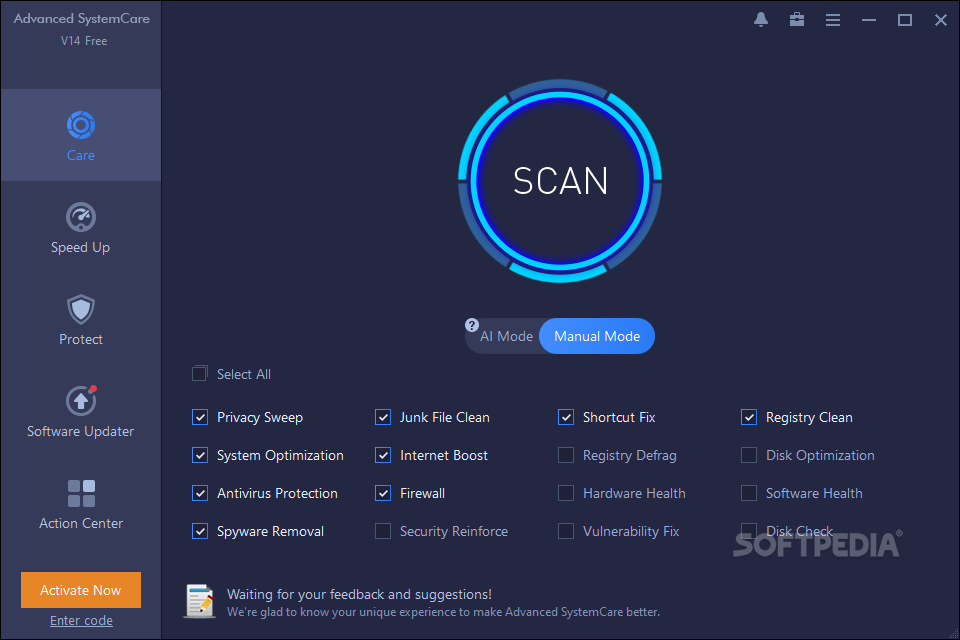Uncheck Antivirus Protection
The image size is (960, 640).
200,493
